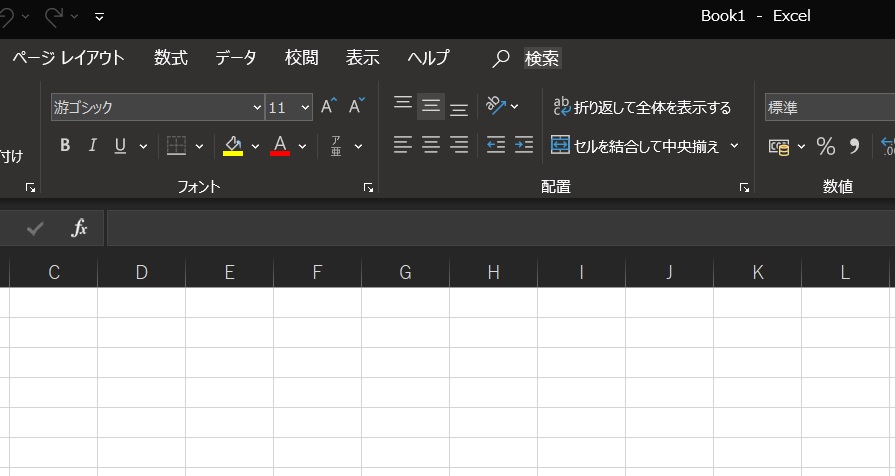Open ページ レイアウト tab

[68, 58]
